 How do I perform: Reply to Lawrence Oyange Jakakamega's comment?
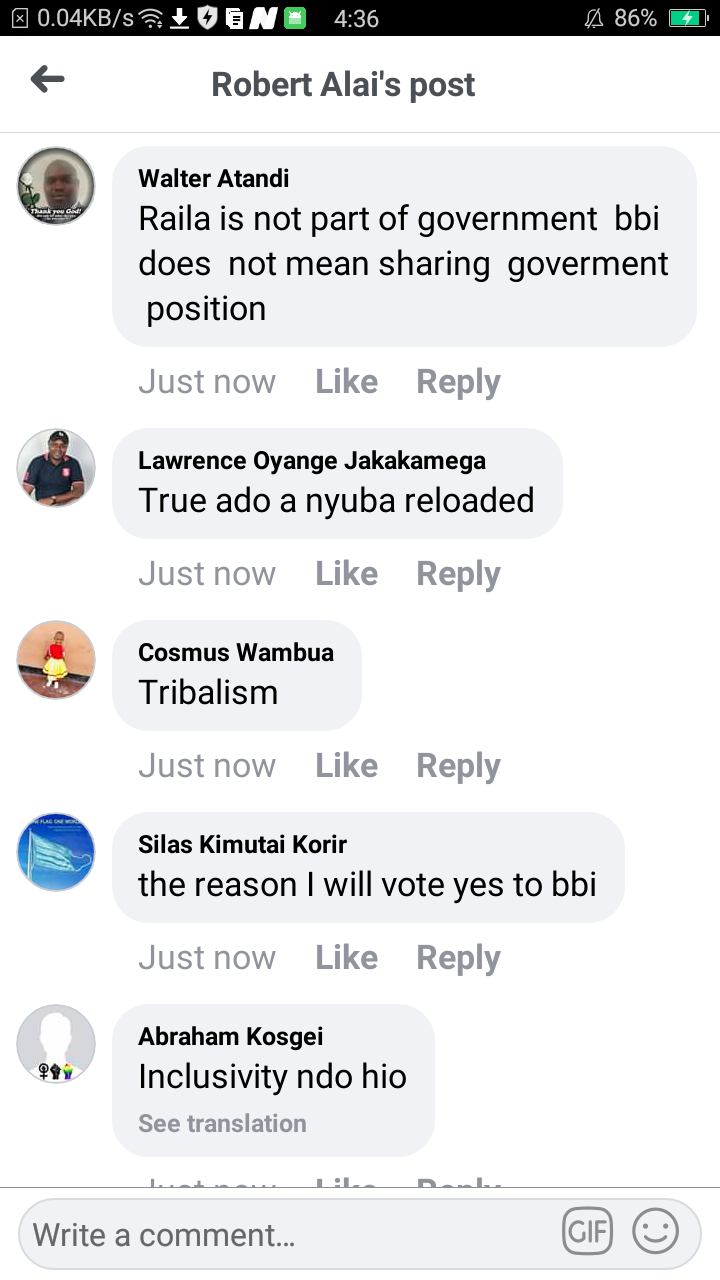458,574
